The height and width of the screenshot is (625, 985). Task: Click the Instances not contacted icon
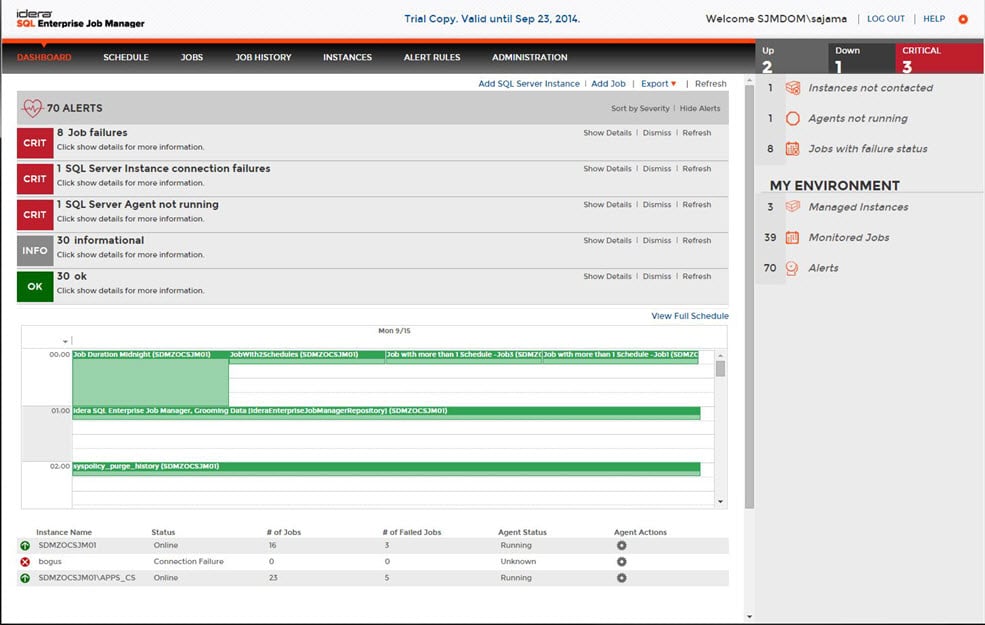(792, 88)
